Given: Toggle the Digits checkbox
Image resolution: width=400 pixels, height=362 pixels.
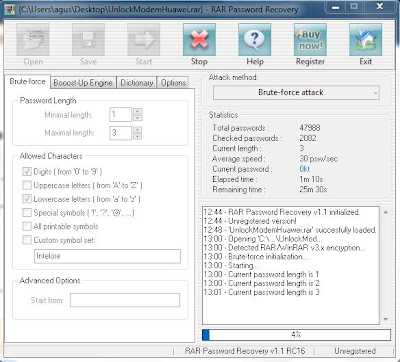Looking at the screenshot, I should pyautogui.click(x=27, y=172).
